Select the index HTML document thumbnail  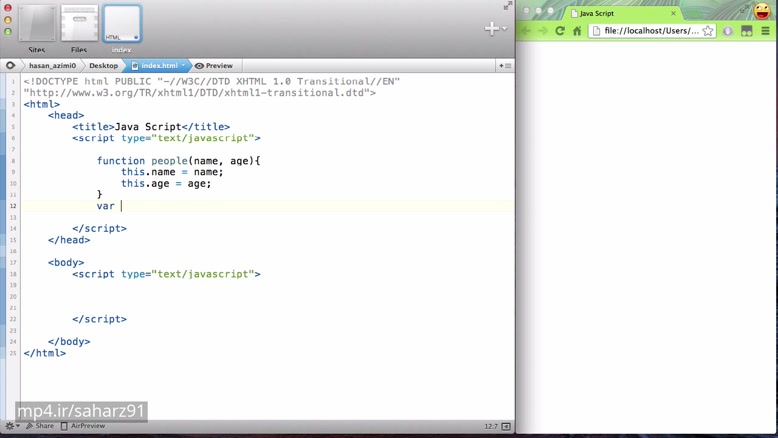point(122,25)
